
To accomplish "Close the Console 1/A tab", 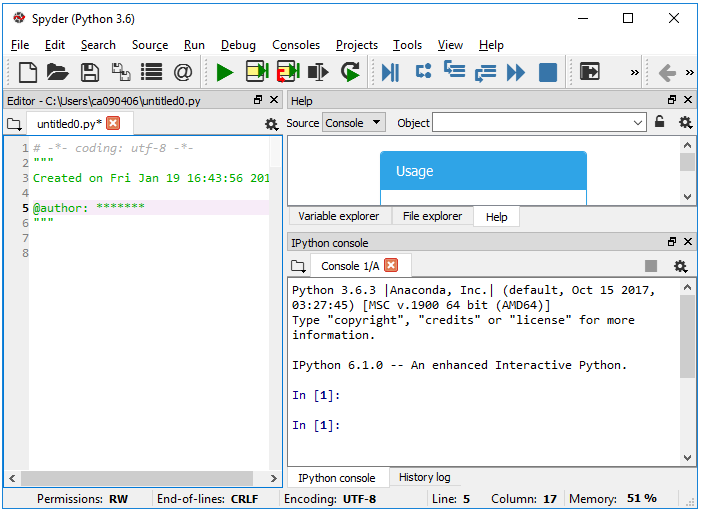I will [x=391, y=265].
